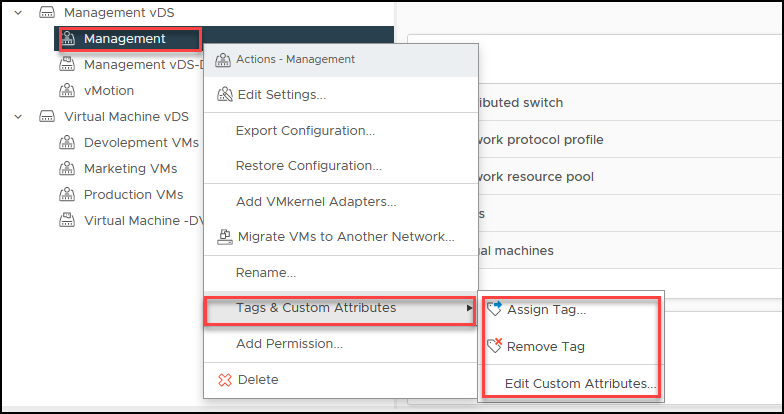The width and height of the screenshot is (784, 414).
Task: Click the Migrate VMs network icon
Action: (x=225, y=236)
